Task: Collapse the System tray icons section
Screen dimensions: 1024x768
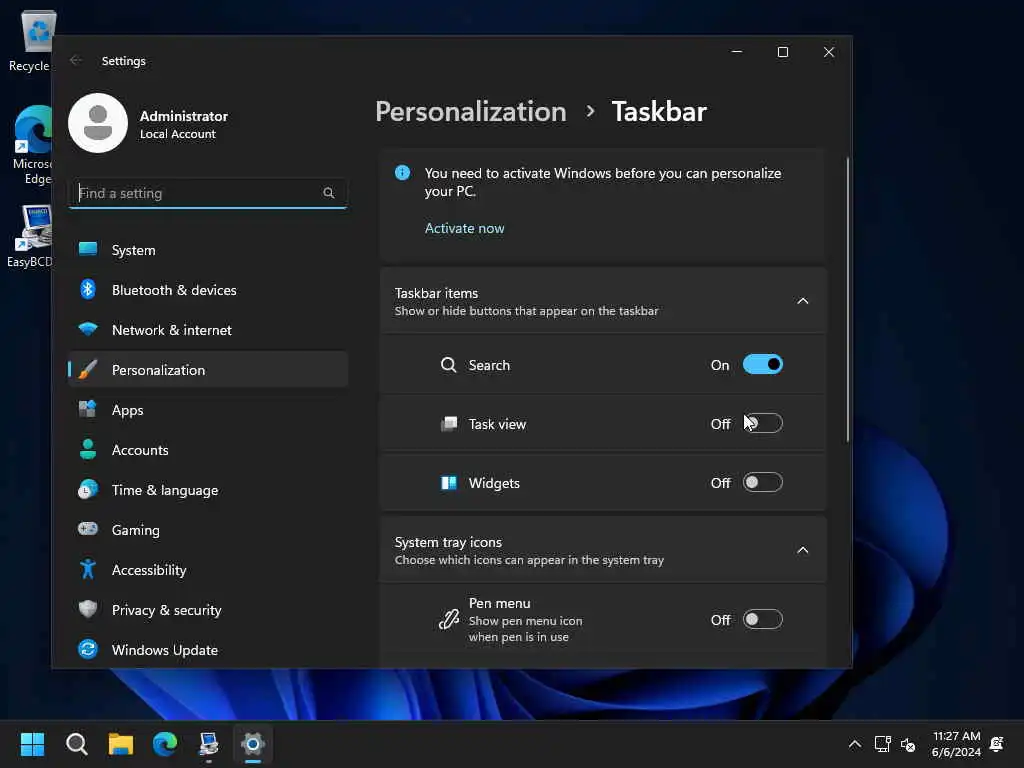Action: click(x=803, y=550)
